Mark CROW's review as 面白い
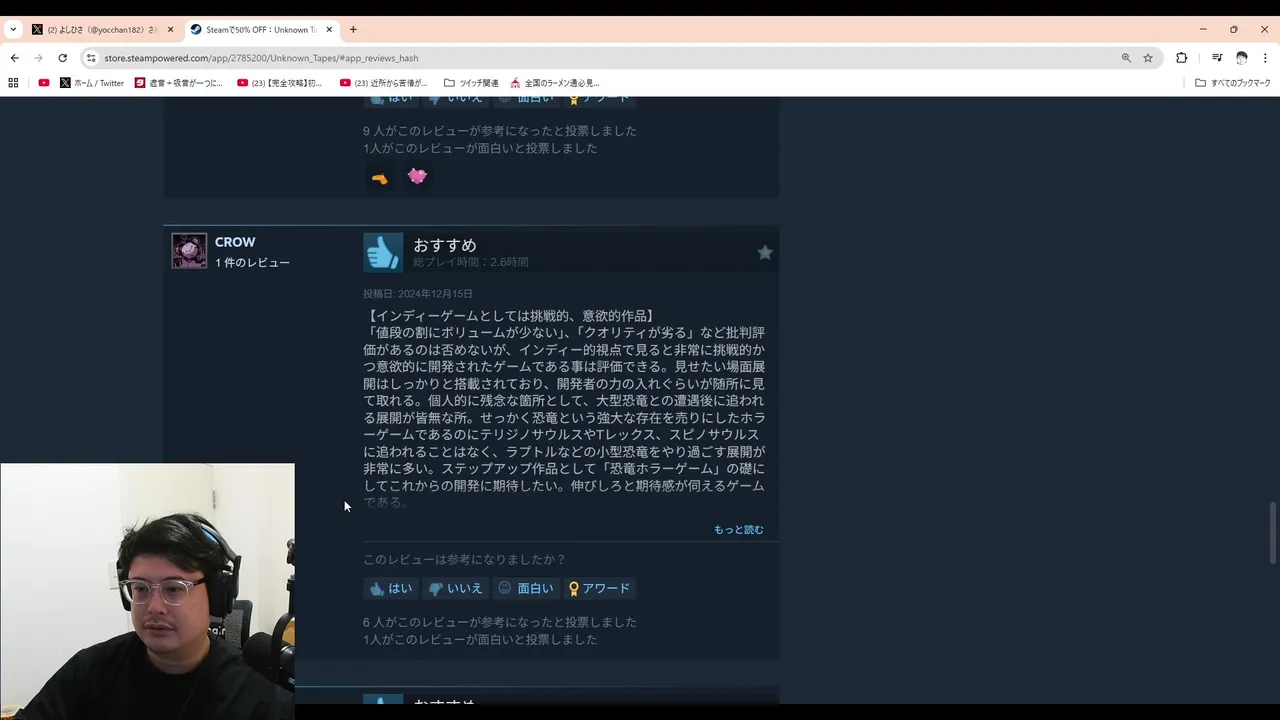The width and height of the screenshot is (1280, 720). [x=525, y=588]
